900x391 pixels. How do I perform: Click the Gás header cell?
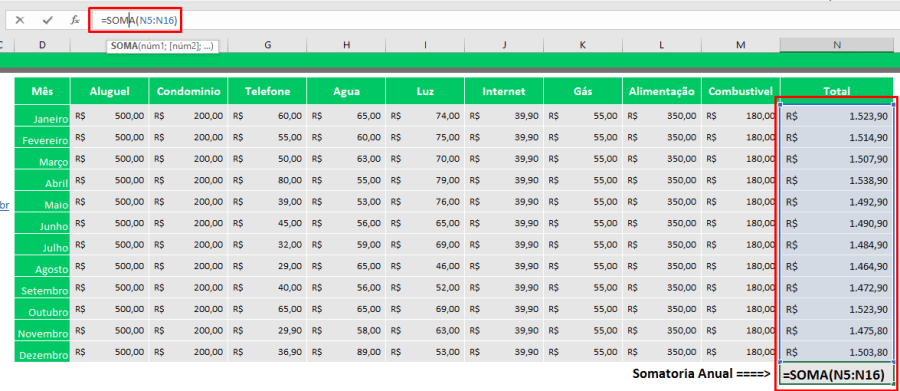(x=583, y=91)
